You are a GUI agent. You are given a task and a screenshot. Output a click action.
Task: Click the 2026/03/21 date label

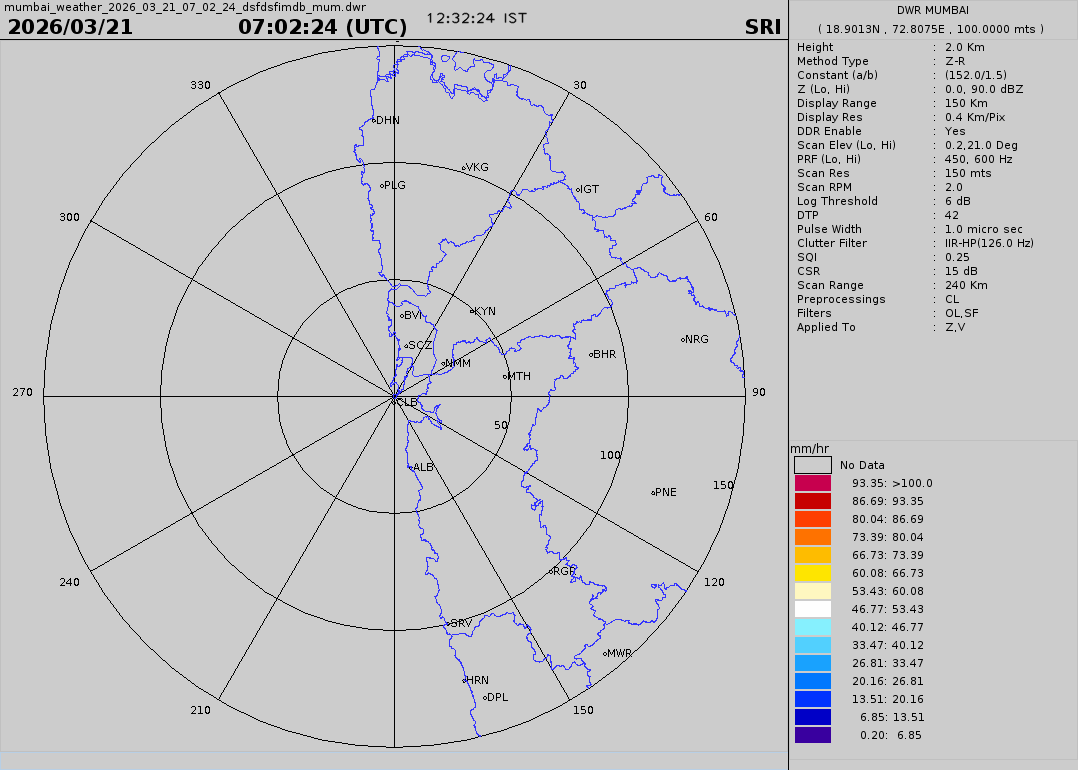click(70, 27)
